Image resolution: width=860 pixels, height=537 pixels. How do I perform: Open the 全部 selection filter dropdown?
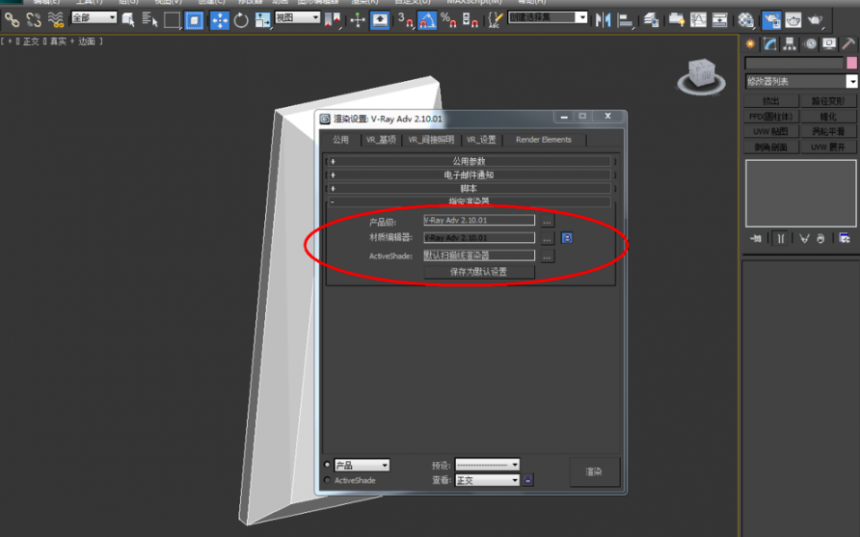pyautogui.click(x=94, y=18)
